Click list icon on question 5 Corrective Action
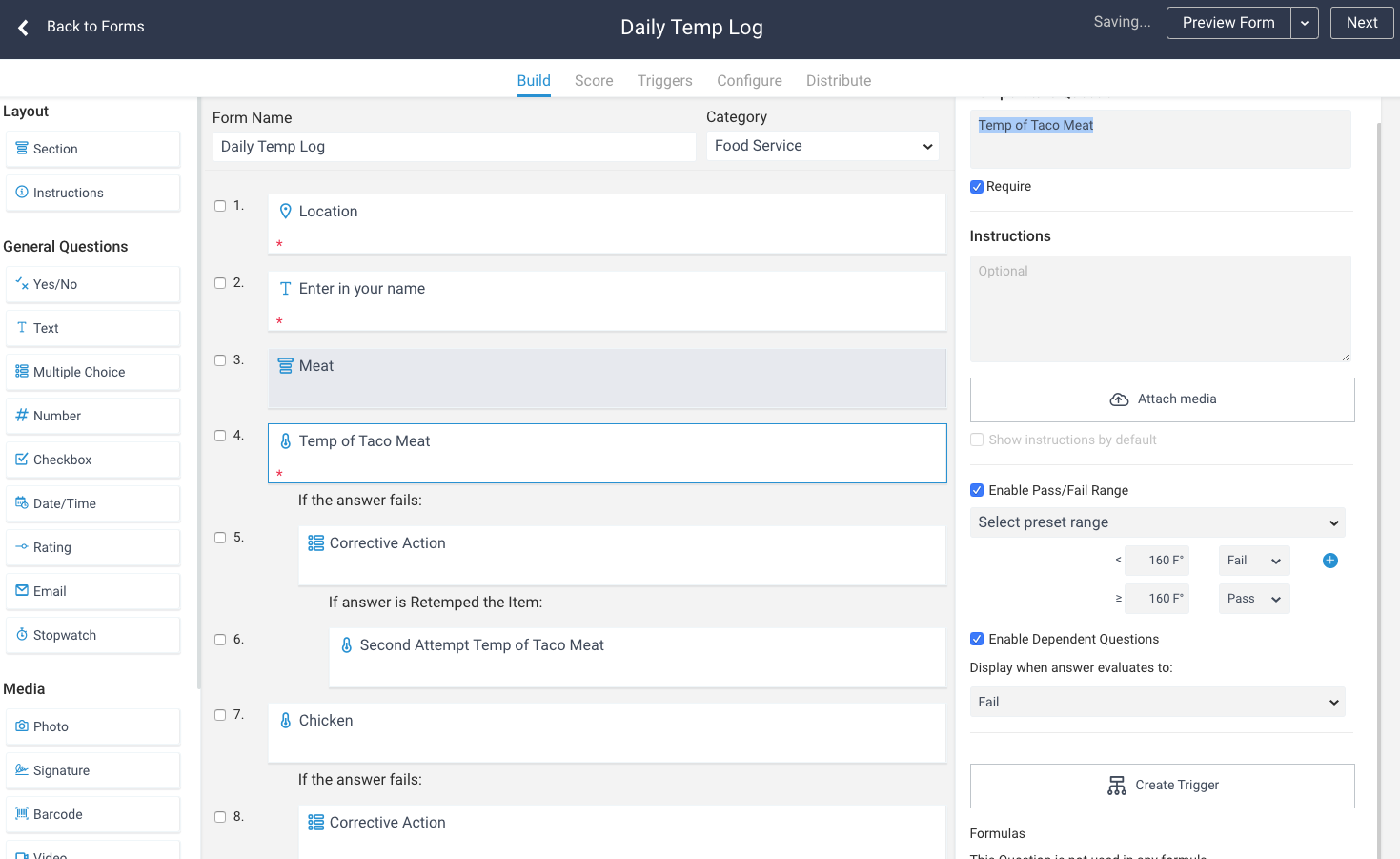The height and width of the screenshot is (859, 1400). 315,543
